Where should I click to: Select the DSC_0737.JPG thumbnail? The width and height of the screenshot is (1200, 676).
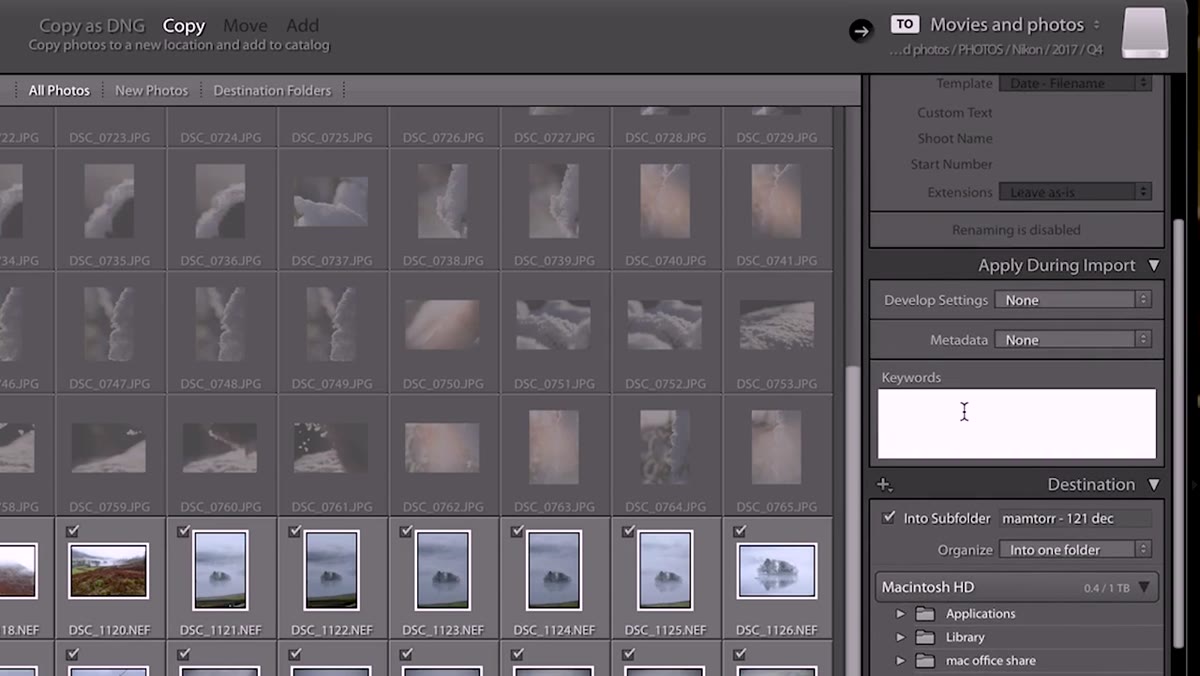tap(331, 202)
